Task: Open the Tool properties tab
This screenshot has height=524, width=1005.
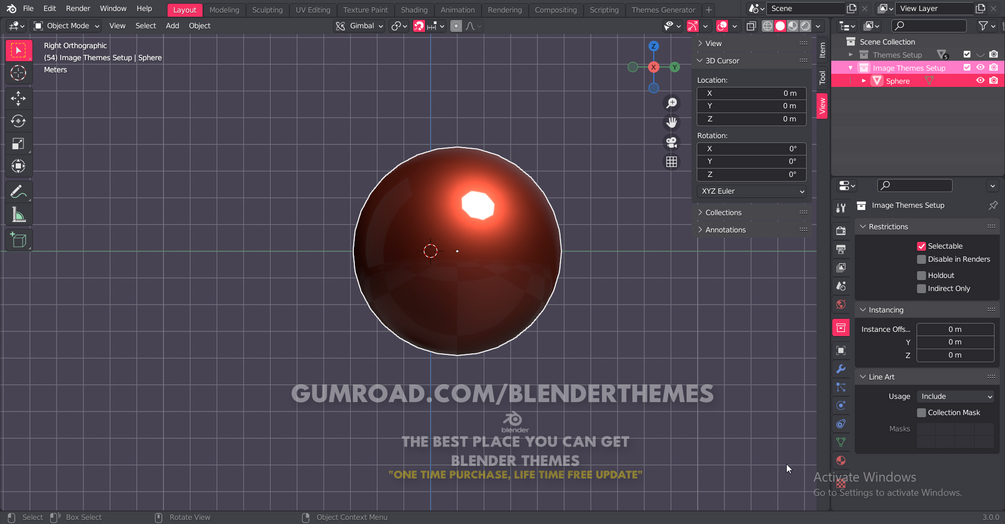Action: pyautogui.click(x=841, y=208)
